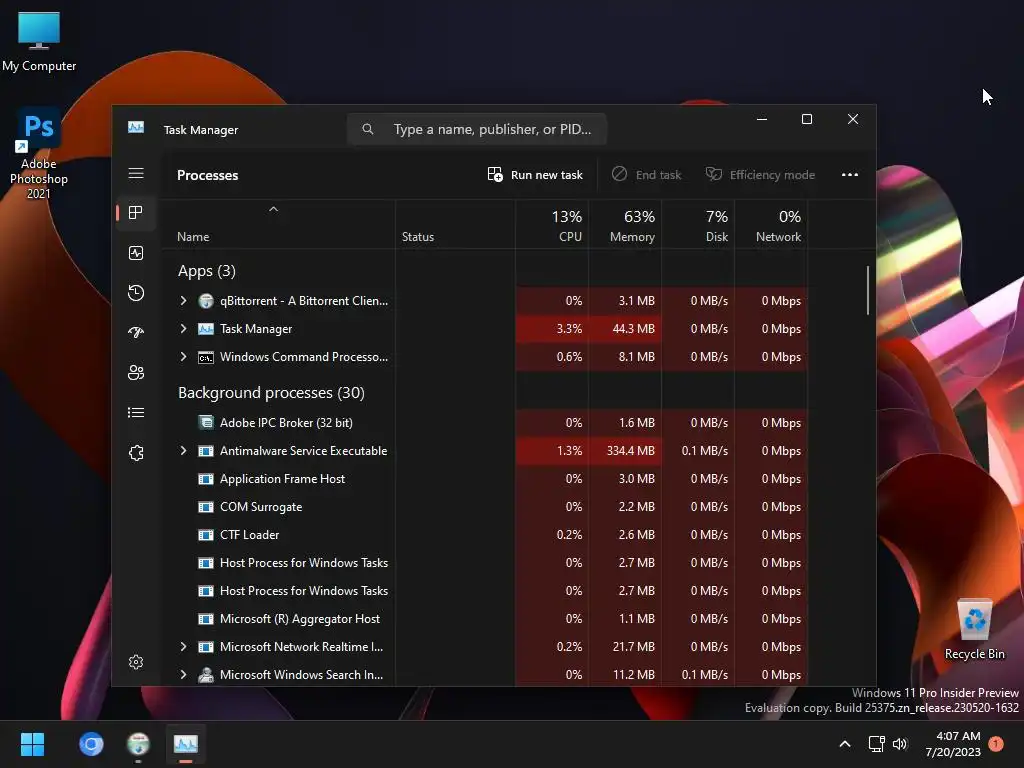Click Background processes (30) group heading
Image resolution: width=1024 pixels, height=768 pixels.
coord(271,392)
